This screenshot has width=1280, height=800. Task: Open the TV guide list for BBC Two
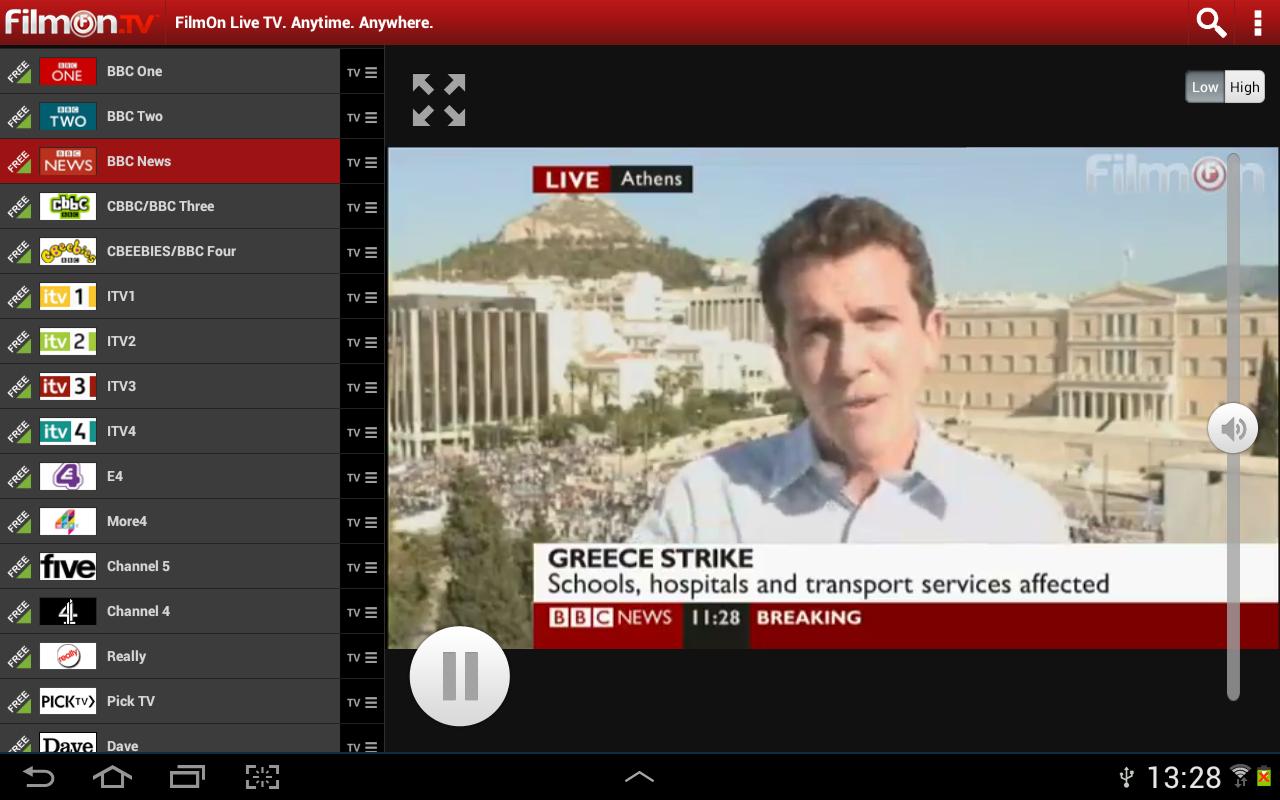coord(362,117)
